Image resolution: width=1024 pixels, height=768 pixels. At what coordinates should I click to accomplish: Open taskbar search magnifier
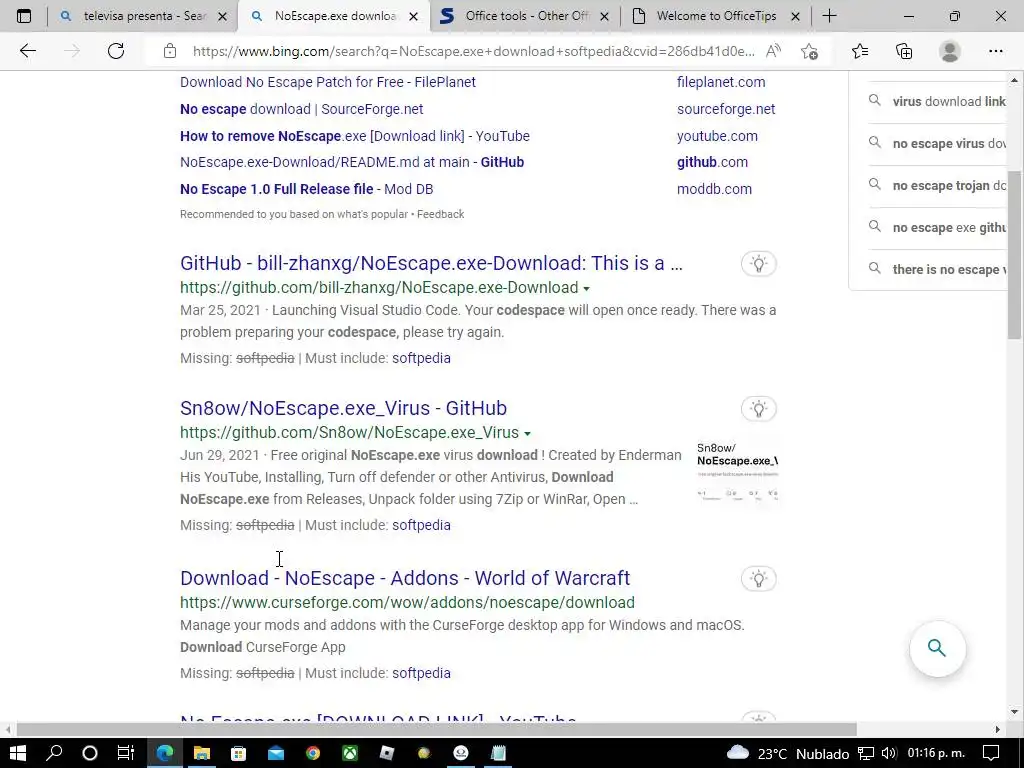click(x=54, y=753)
